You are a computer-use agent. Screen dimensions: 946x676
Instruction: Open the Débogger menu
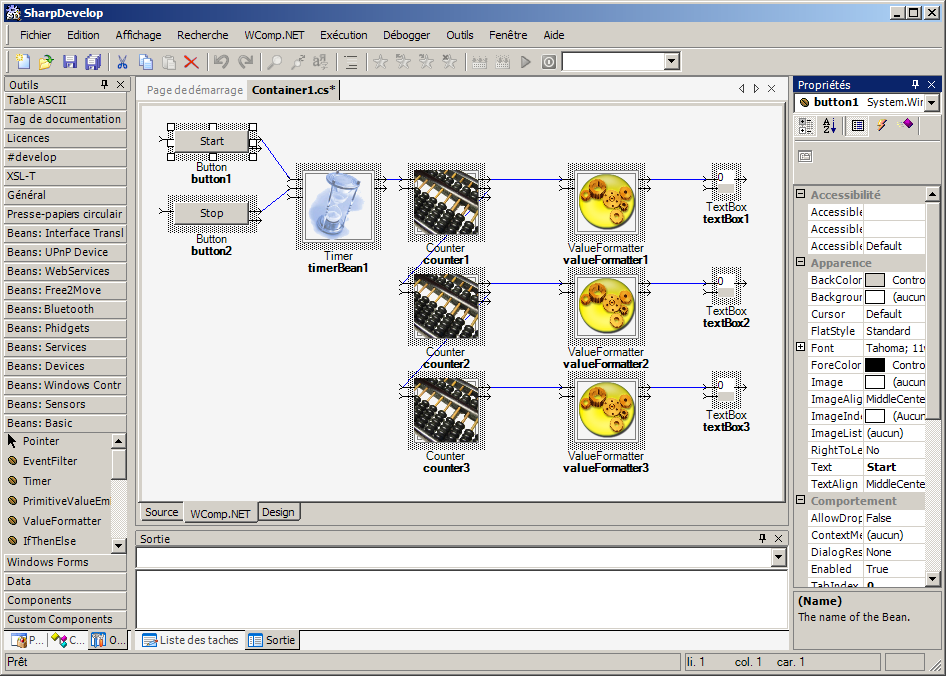407,35
